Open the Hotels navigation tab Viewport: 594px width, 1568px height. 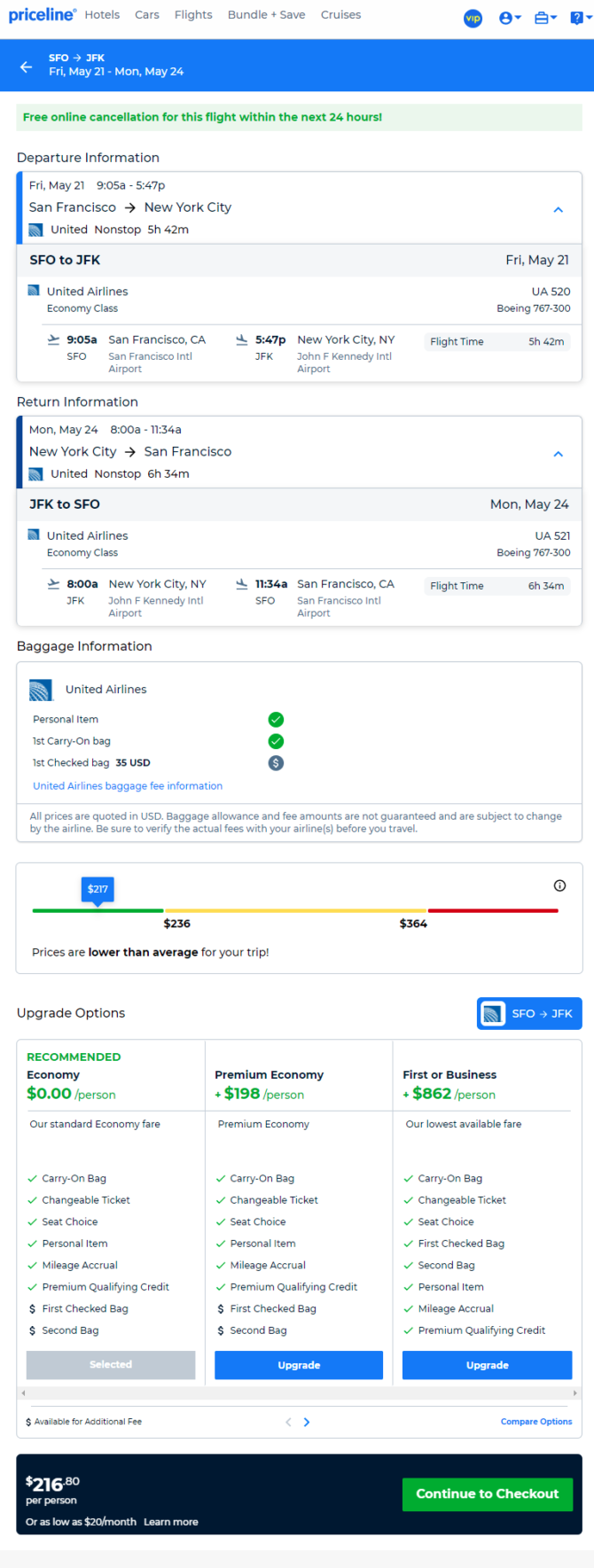102,15
